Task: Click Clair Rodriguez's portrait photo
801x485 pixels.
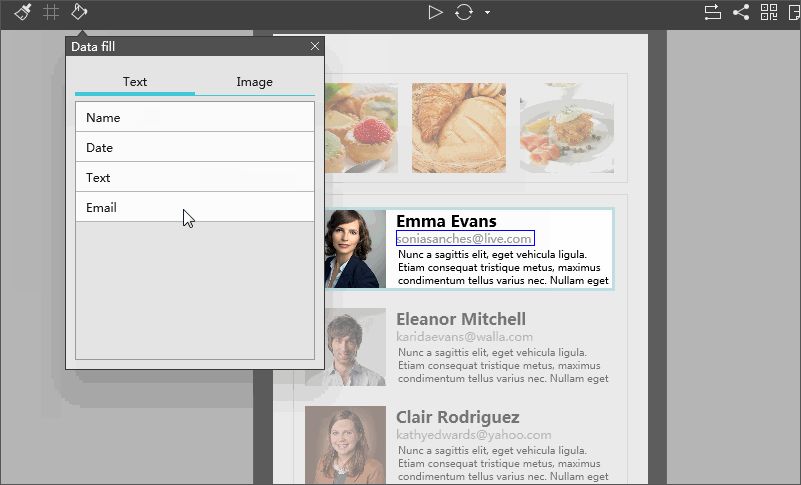Action: (345, 445)
